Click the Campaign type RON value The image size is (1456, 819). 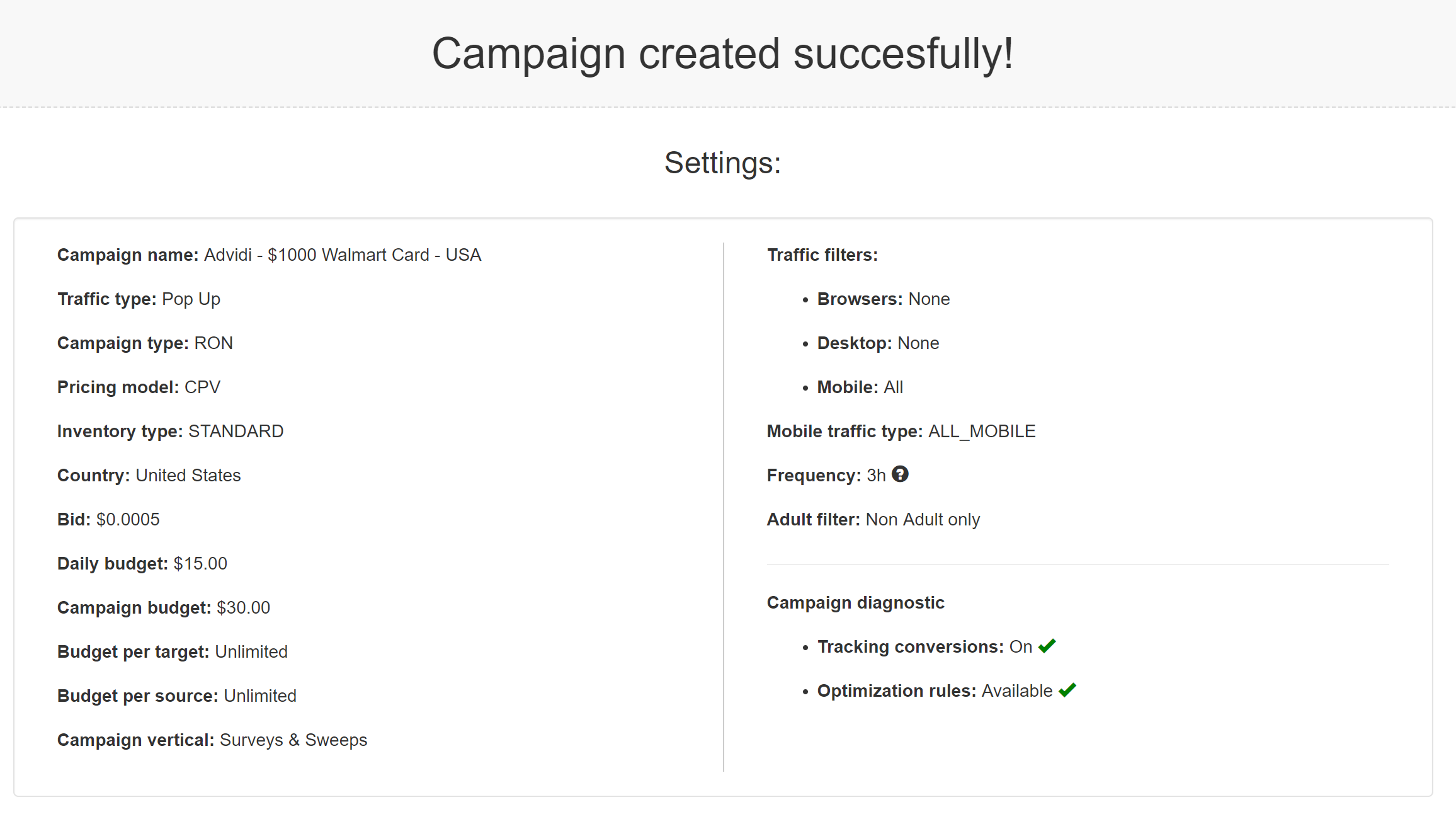point(213,343)
